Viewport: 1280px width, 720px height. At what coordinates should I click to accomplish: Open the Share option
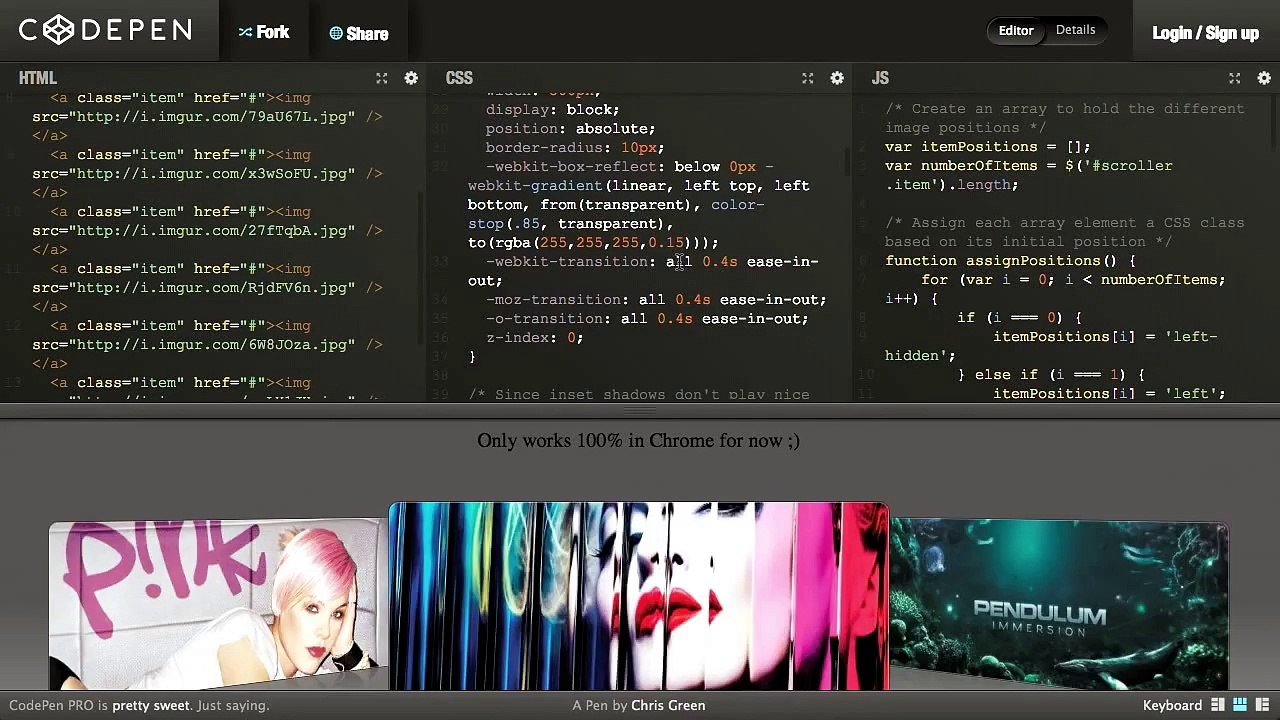(359, 33)
